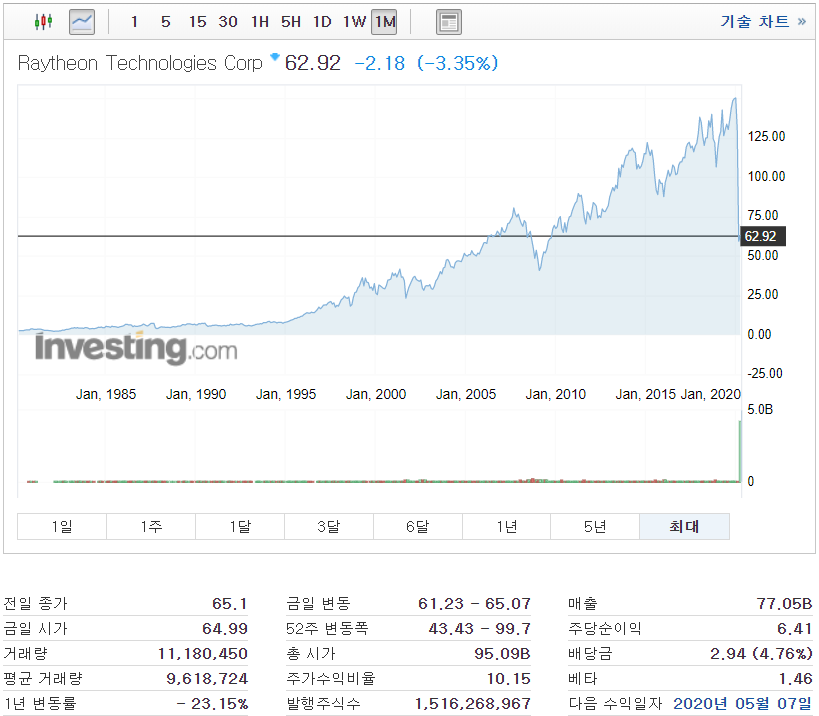Click the 평균 거래량 value 9,618,724

click(207, 679)
